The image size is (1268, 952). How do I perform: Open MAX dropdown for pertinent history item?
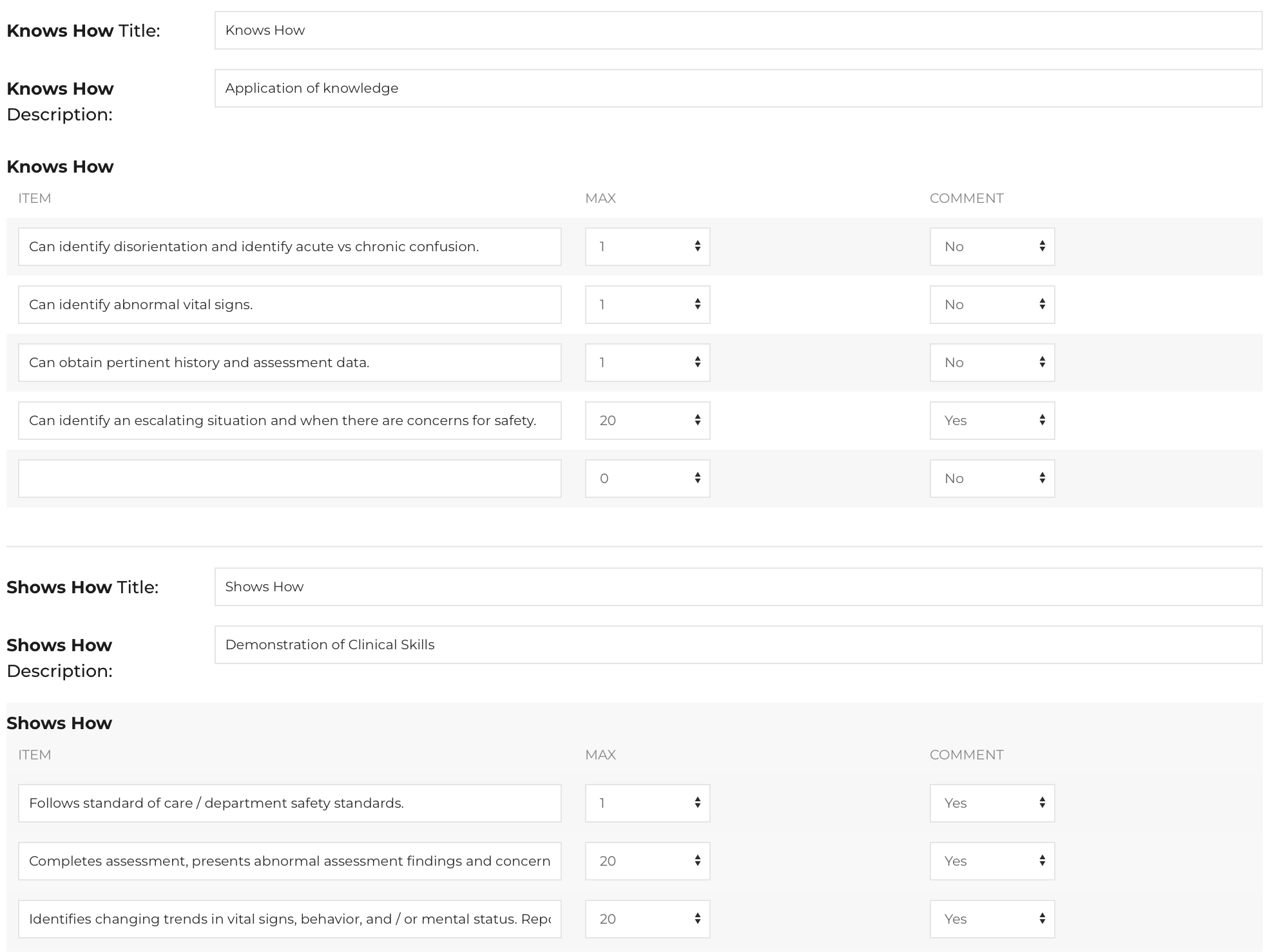(648, 363)
